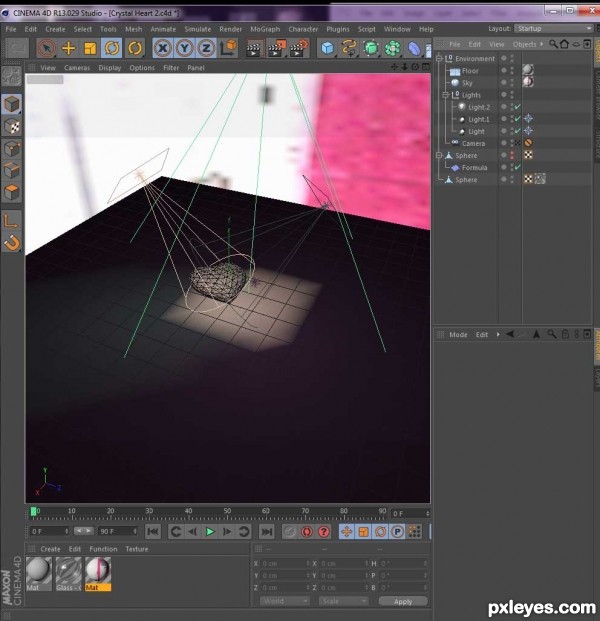Toggle Y axis lock
Viewport: 600px width, 621px height.
pos(184,48)
